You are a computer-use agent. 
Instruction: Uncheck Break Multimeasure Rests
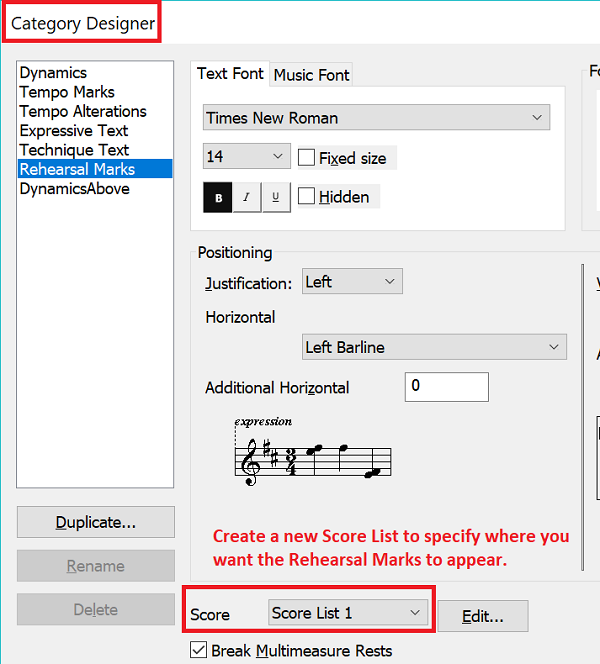point(198,651)
